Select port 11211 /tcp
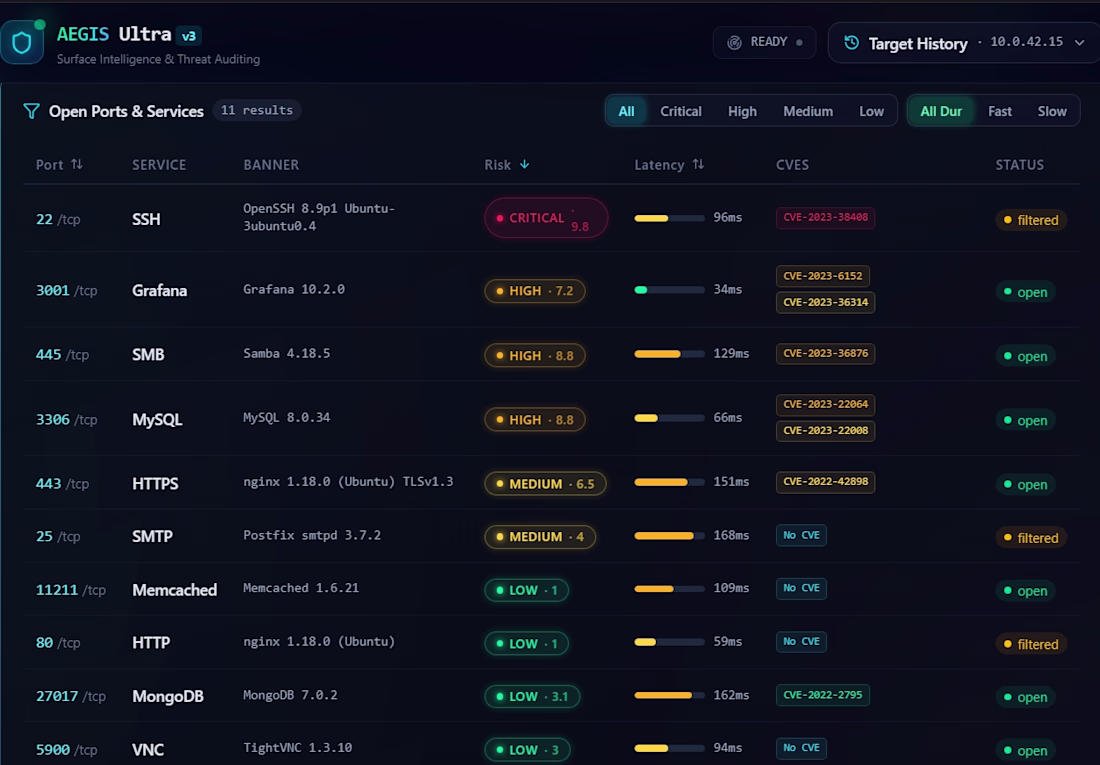This screenshot has width=1100, height=765. [x=71, y=590]
